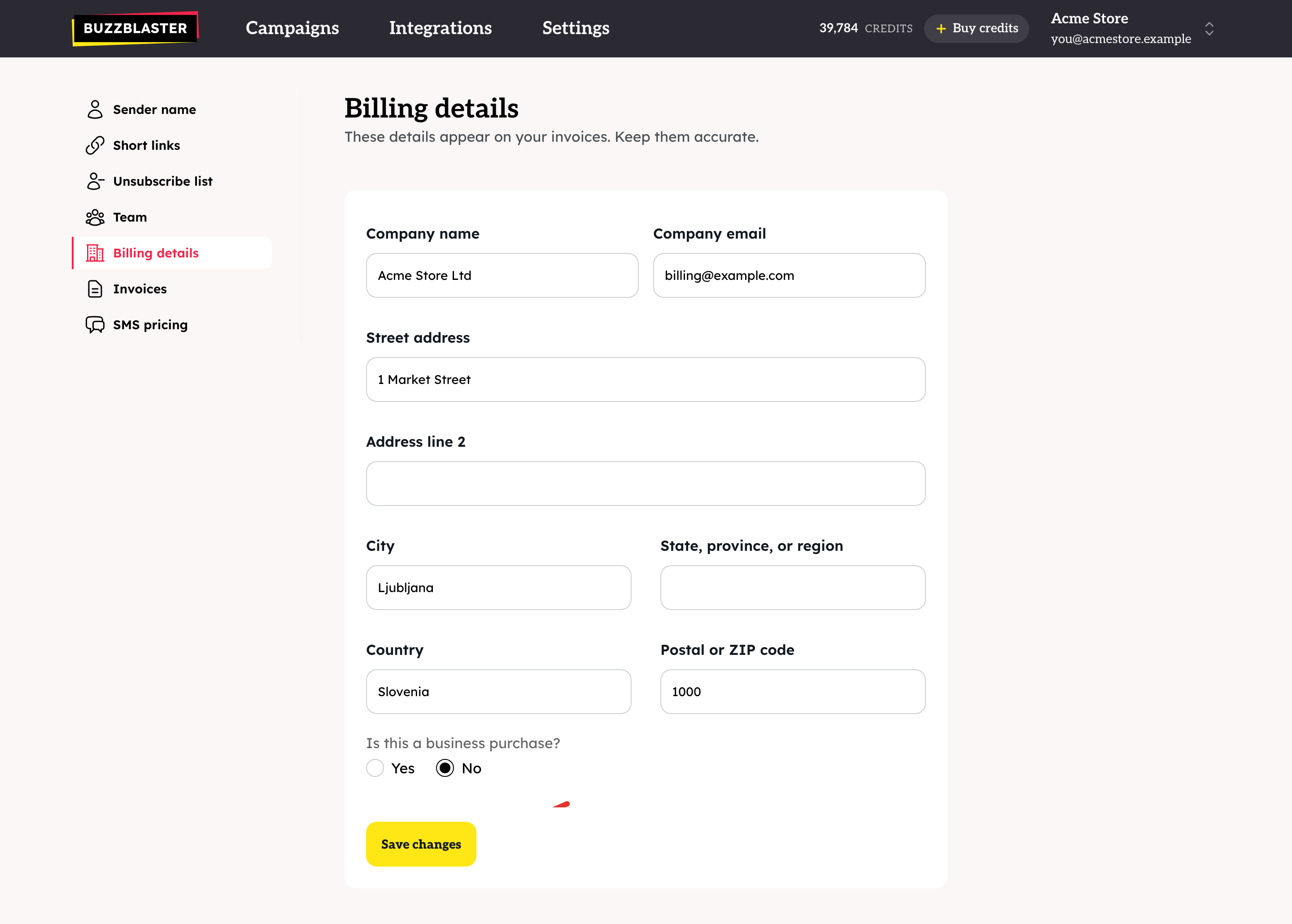Go to Sender name settings
Screen dimensions: 1292x924
(x=172, y=109)
